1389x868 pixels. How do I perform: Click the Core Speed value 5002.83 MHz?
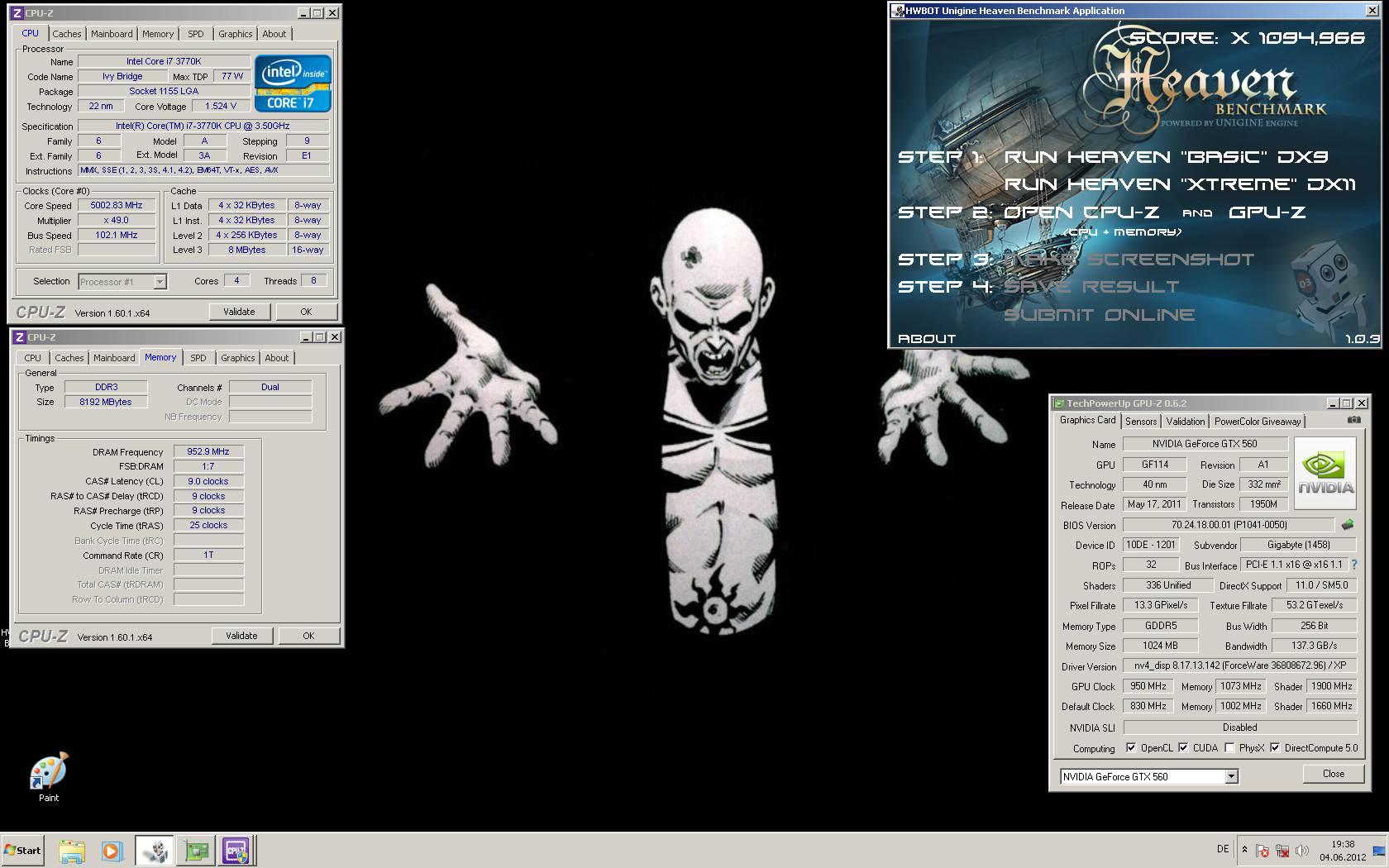click(117, 205)
